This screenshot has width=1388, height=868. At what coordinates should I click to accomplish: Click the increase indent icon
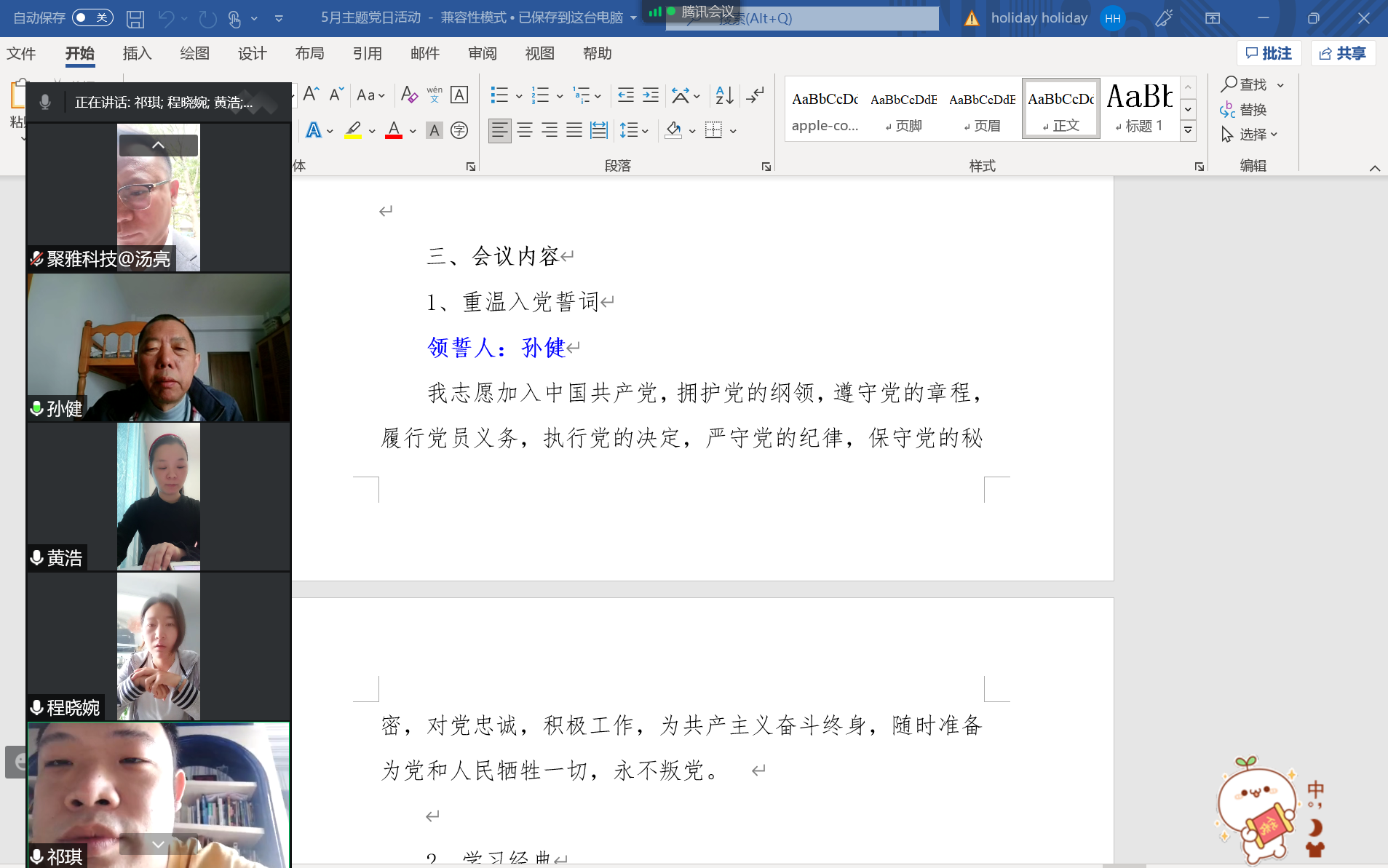(651, 95)
